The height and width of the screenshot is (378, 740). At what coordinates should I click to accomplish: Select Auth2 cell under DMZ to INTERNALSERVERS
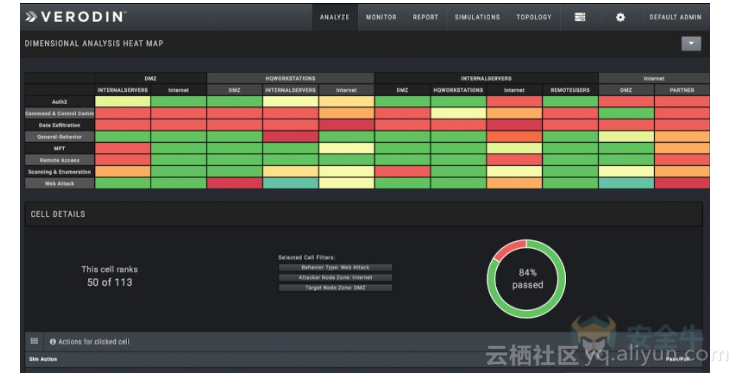click(123, 101)
